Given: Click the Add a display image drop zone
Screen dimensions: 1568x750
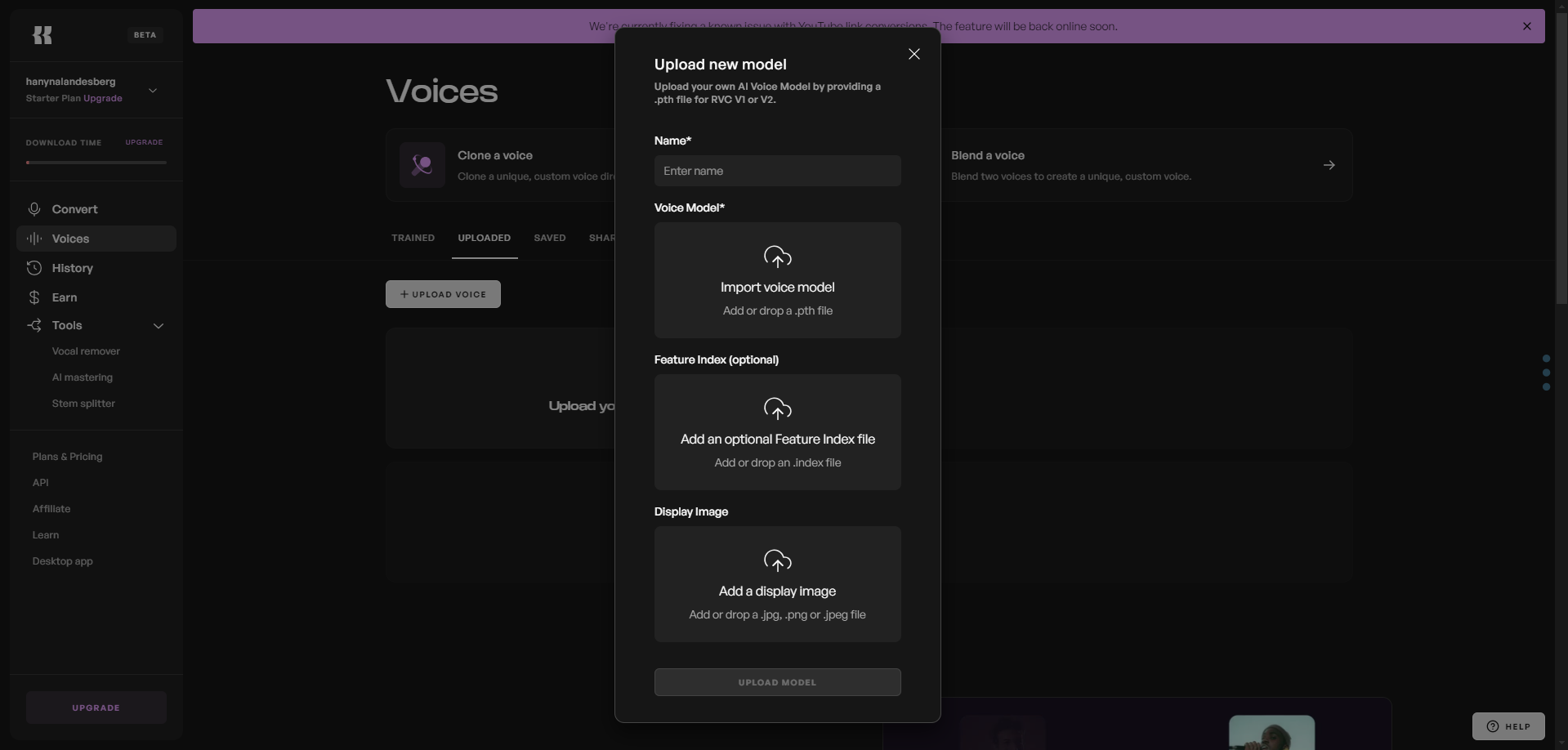Looking at the screenshot, I should tap(778, 584).
